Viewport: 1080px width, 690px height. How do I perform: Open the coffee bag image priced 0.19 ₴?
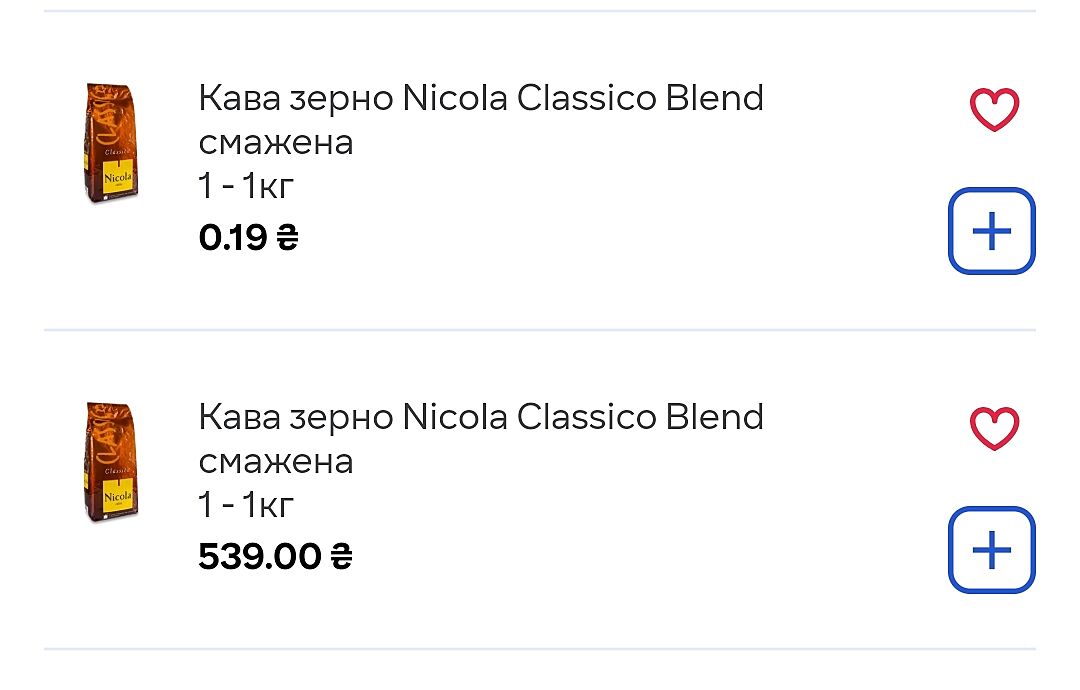coord(109,143)
